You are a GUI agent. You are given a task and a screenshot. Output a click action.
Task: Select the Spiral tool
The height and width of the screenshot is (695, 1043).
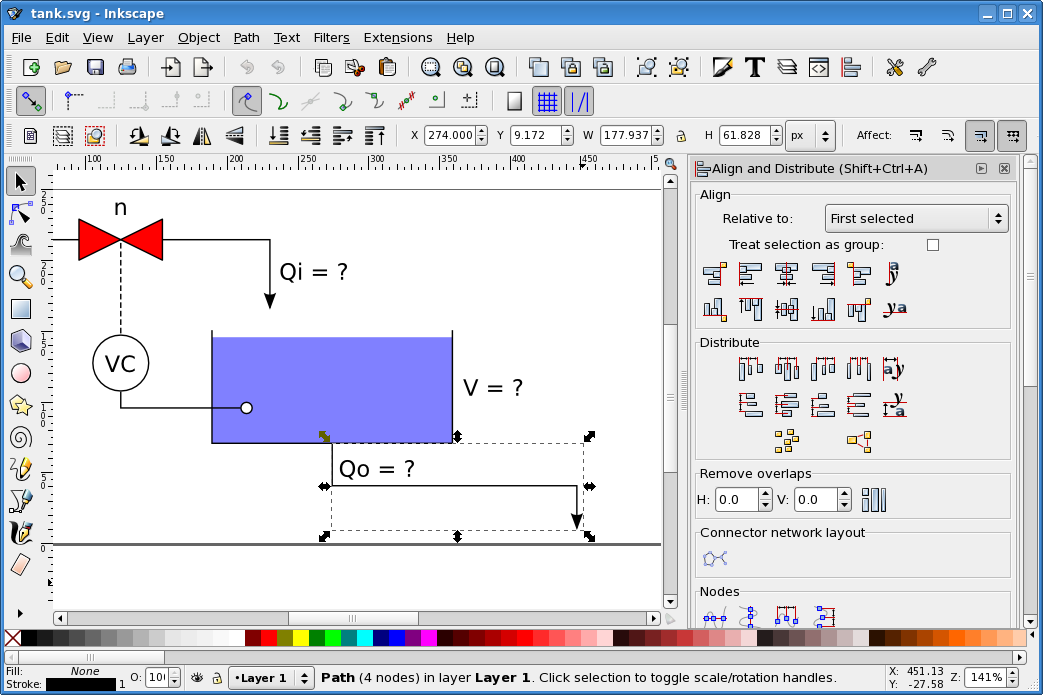pyautogui.click(x=21, y=437)
